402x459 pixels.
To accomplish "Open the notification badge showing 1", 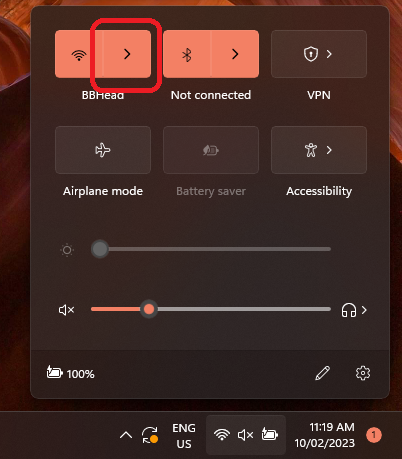I will coord(374,435).
